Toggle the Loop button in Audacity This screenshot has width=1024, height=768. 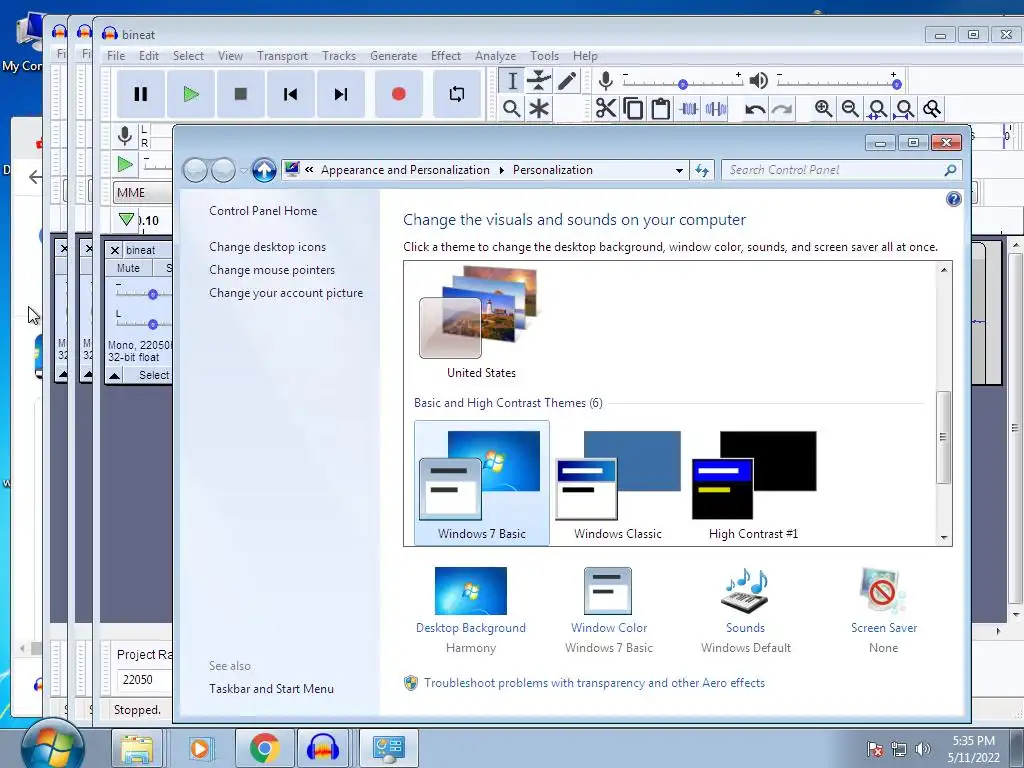(x=457, y=95)
